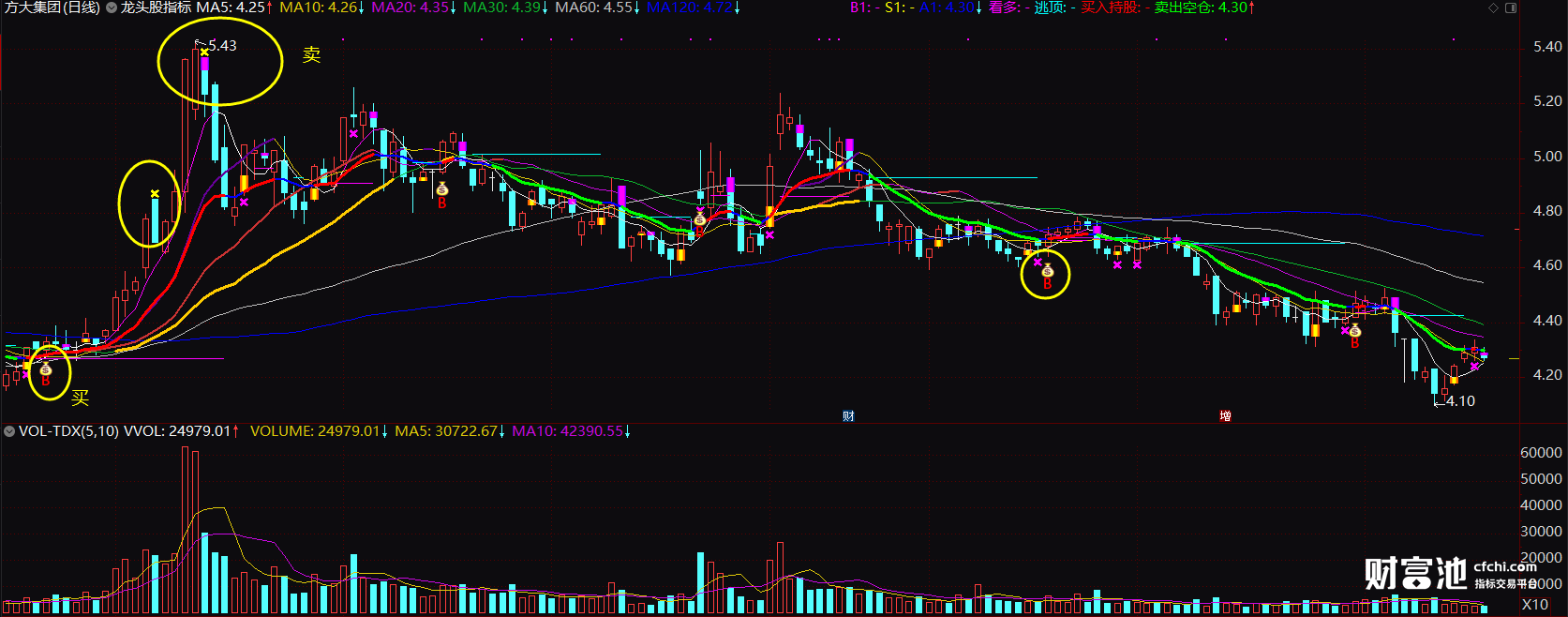Click the 5.40 price axis label

tap(1547, 47)
